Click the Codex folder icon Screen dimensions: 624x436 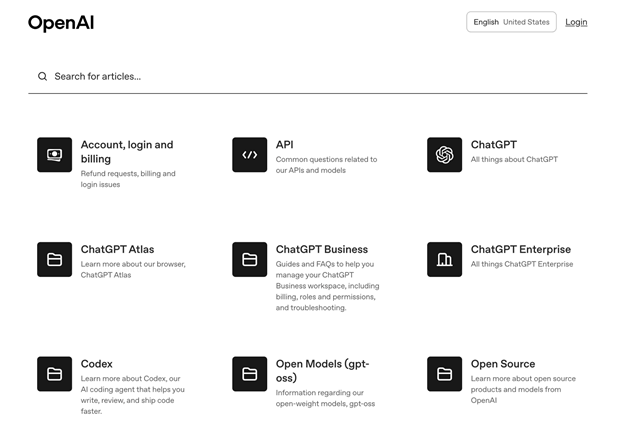pos(54,374)
